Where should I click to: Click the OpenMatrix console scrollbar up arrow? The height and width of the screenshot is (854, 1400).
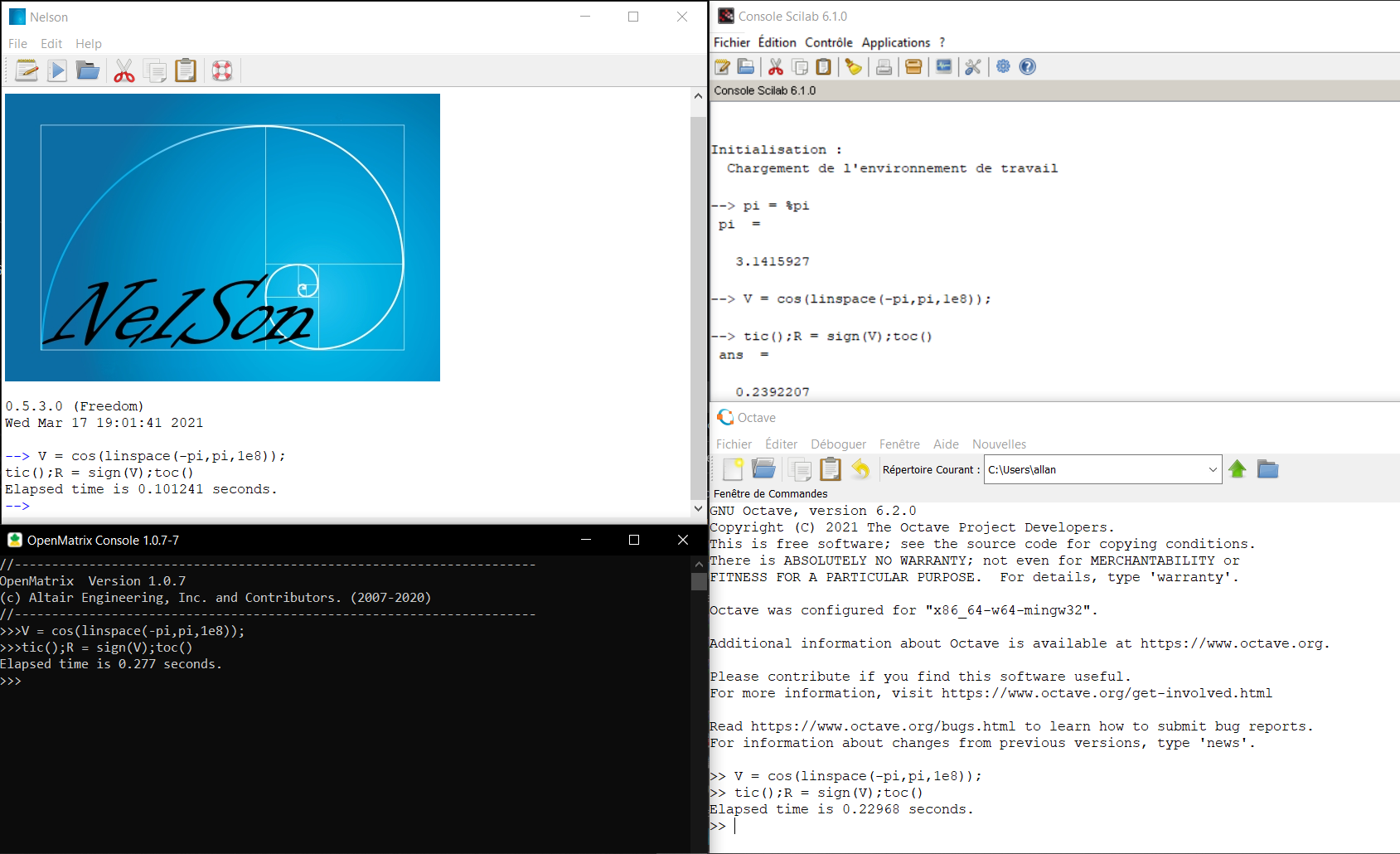point(699,564)
